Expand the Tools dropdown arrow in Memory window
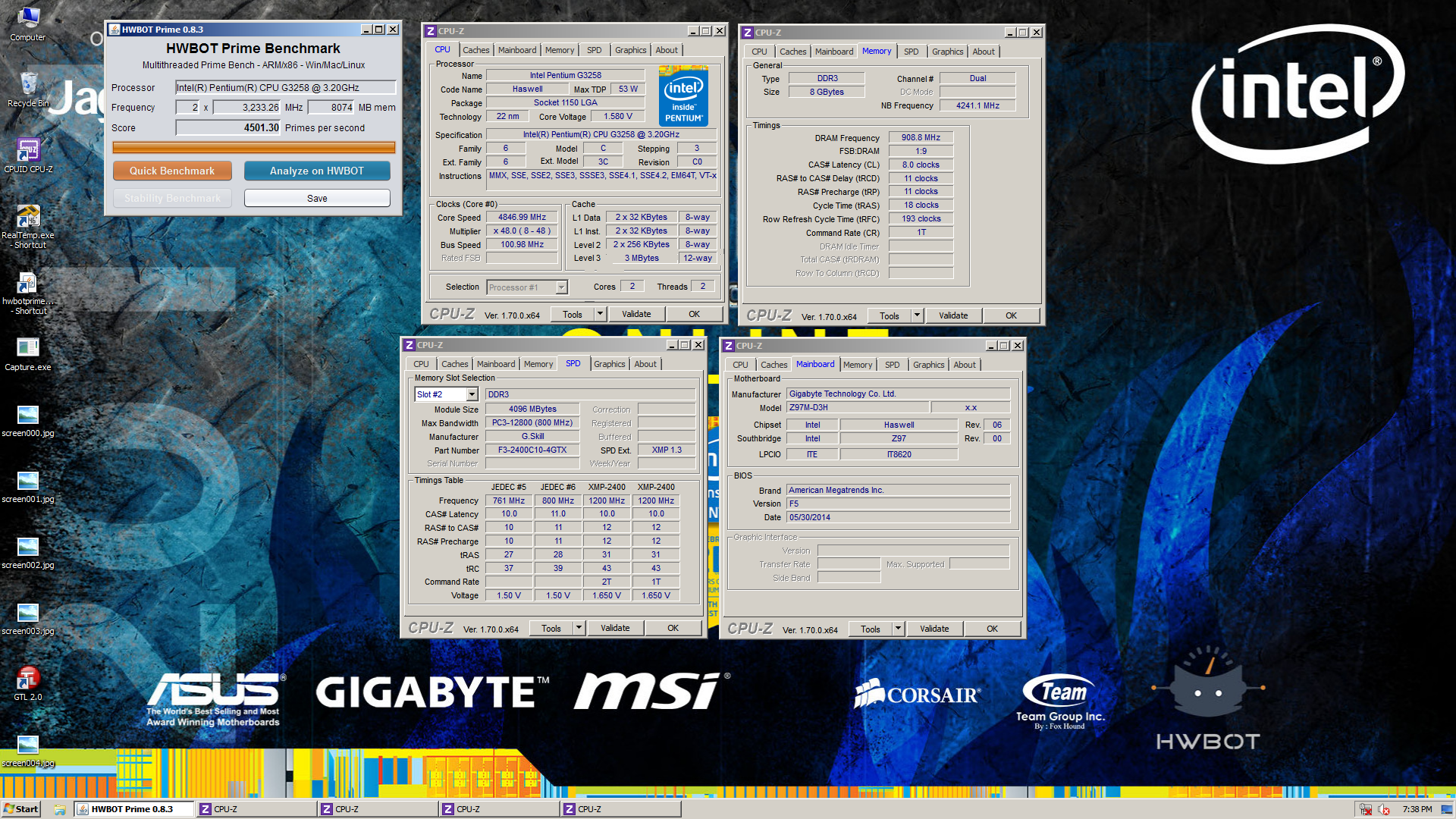Viewport: 1456px width, 819px height. (917, 315)
